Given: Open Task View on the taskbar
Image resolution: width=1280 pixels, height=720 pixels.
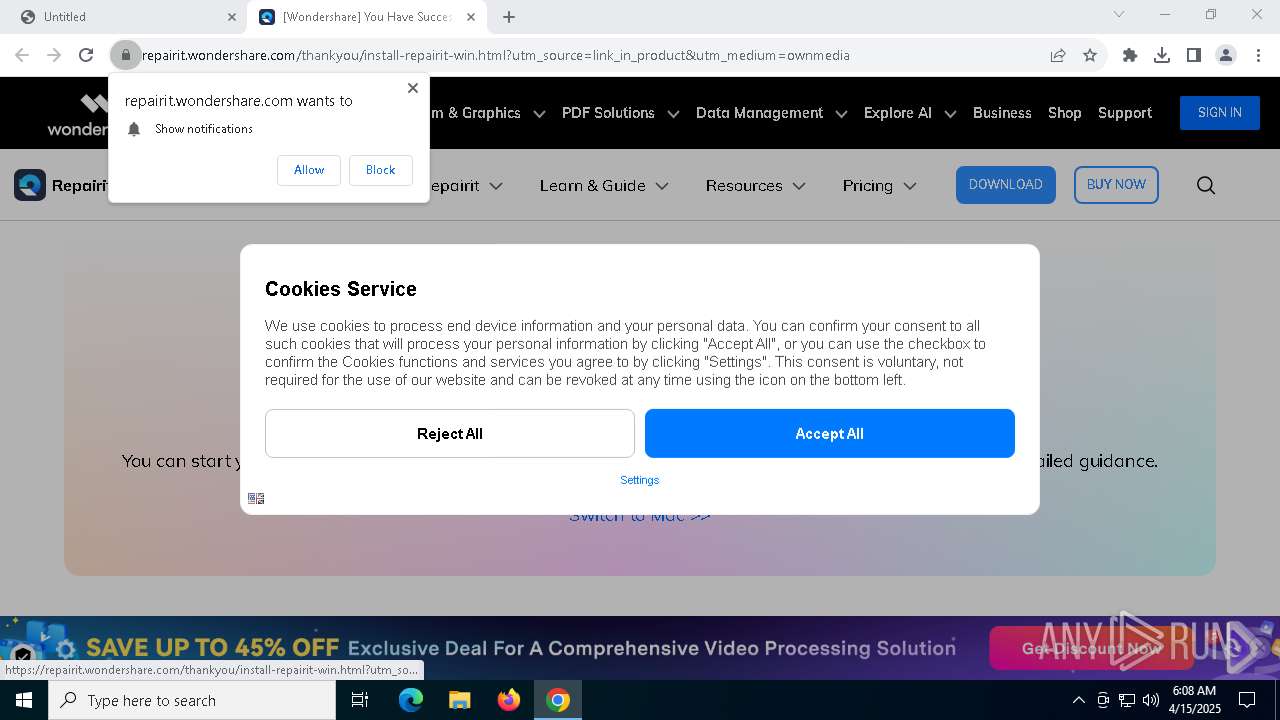Looking at the screenshot, I should pos(360,700).
